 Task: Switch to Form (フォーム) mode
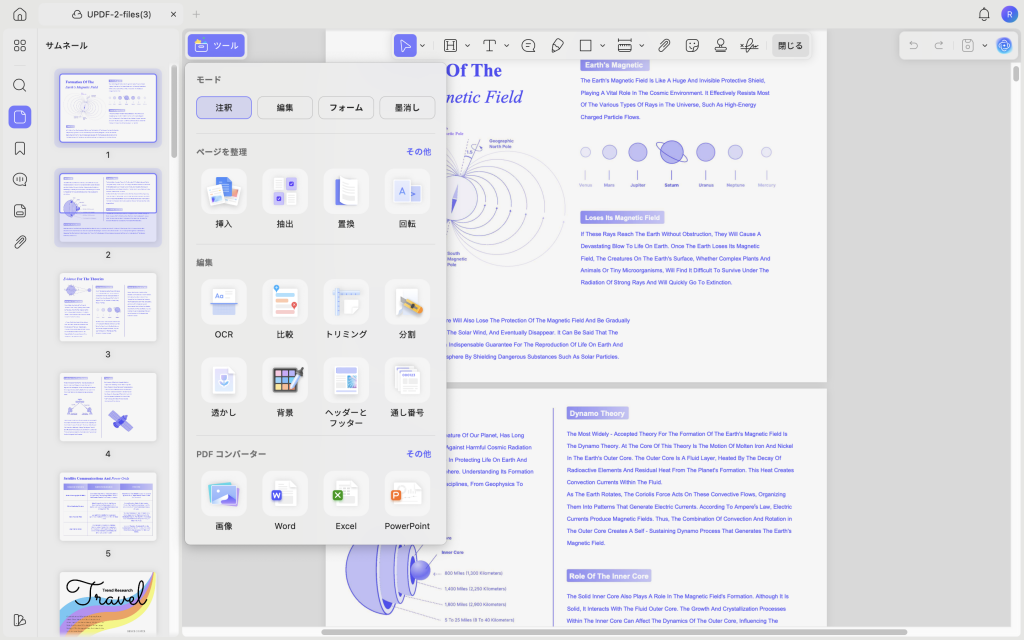[346, 108]
